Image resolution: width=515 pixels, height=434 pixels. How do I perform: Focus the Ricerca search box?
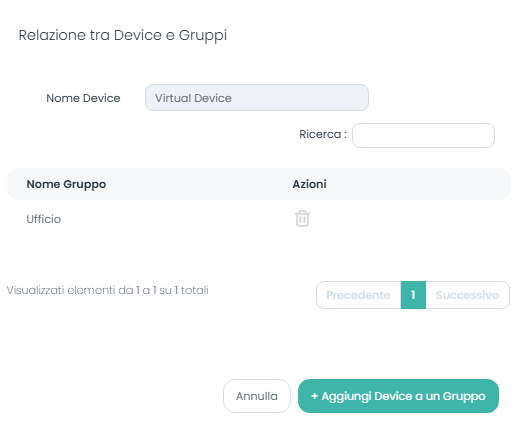[x=423, y=135]
